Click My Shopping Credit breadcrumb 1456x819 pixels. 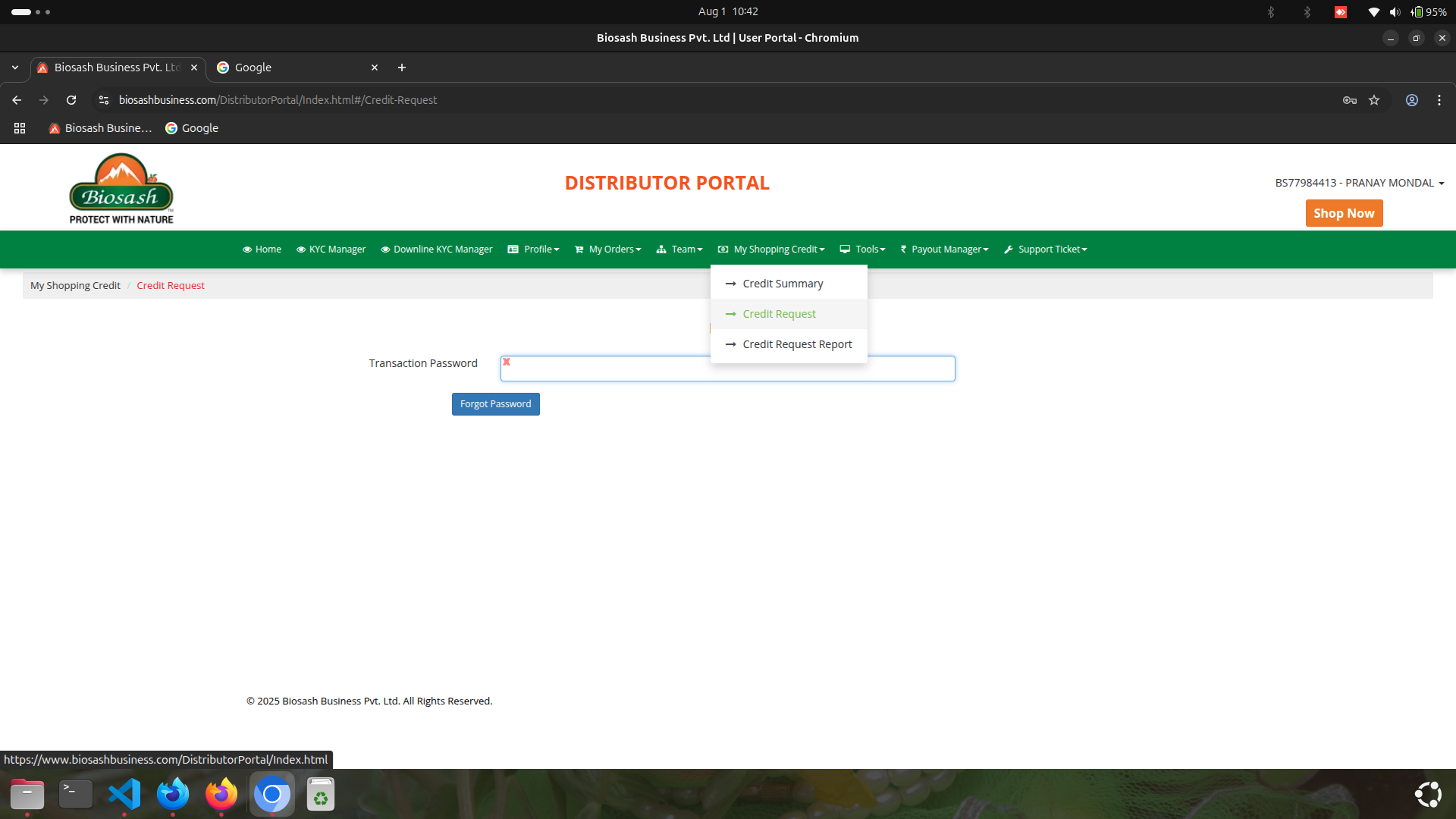[x=75, y=286]
